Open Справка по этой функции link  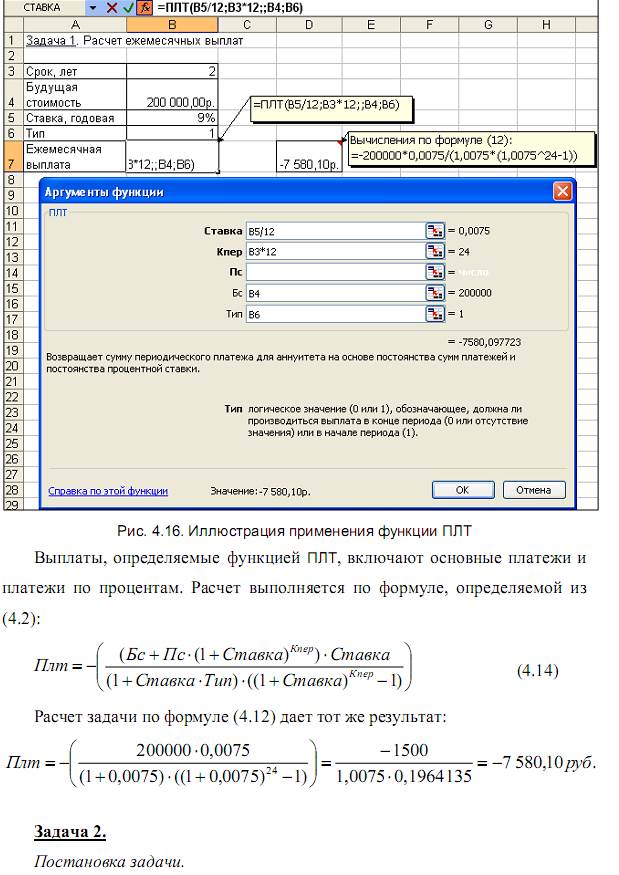click(108, 491)
